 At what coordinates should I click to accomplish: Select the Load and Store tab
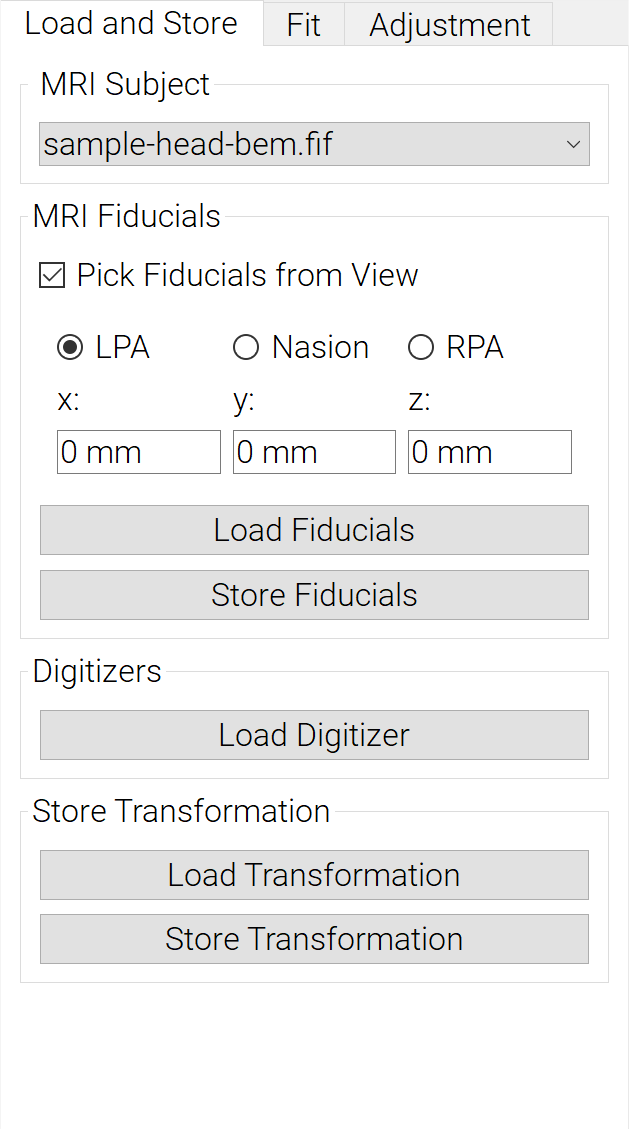132,23
